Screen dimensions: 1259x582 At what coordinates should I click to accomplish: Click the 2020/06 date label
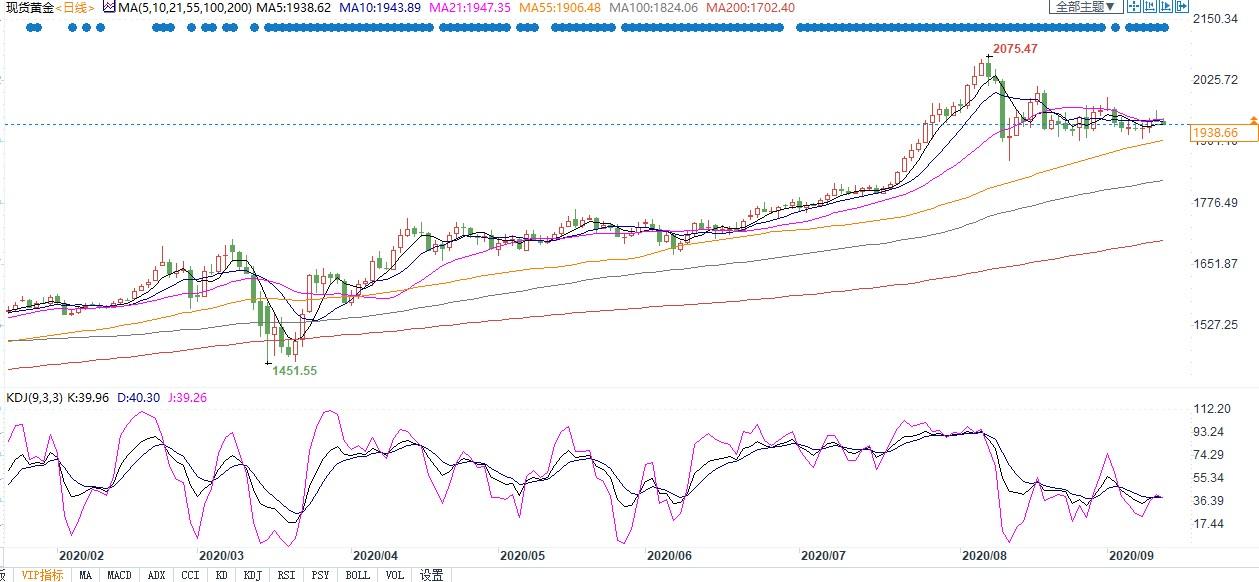point(670,555)
